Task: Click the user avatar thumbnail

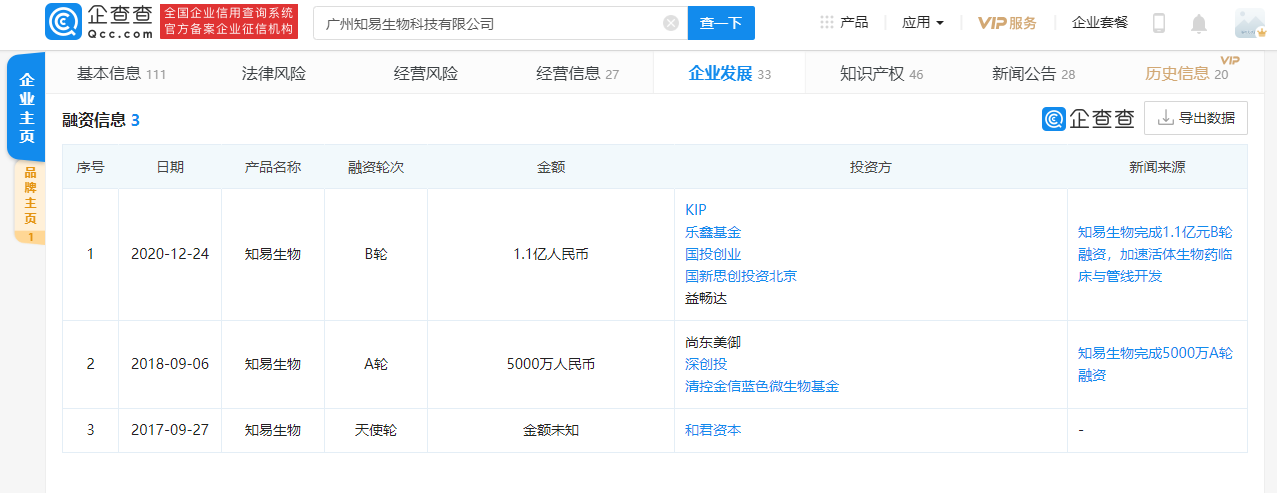Action: click(x=1250, y=23)
